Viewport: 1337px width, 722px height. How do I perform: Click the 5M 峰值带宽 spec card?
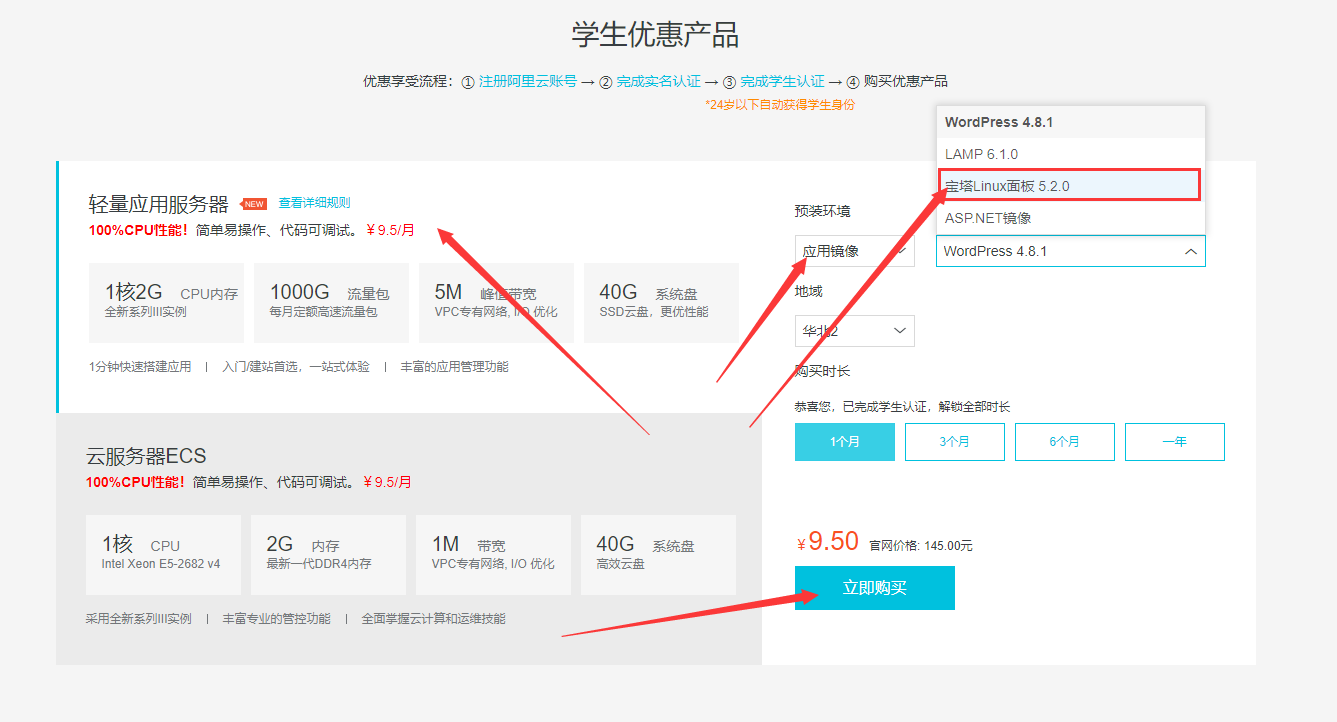(x=496, y=303)
